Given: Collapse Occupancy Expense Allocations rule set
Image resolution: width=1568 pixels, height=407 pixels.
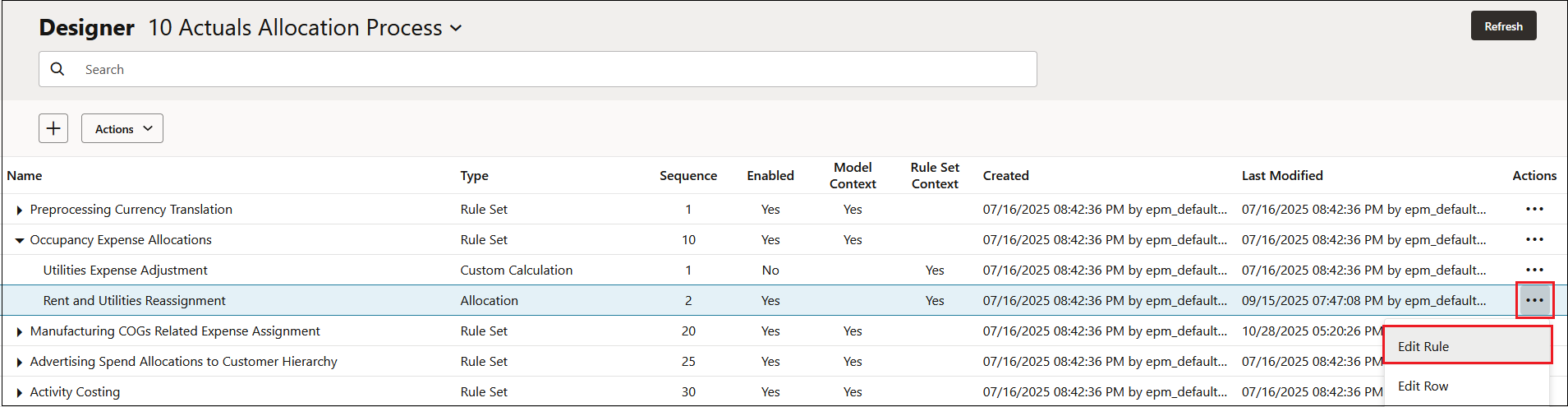Looking at the screenshot, I should pos(19,240).
